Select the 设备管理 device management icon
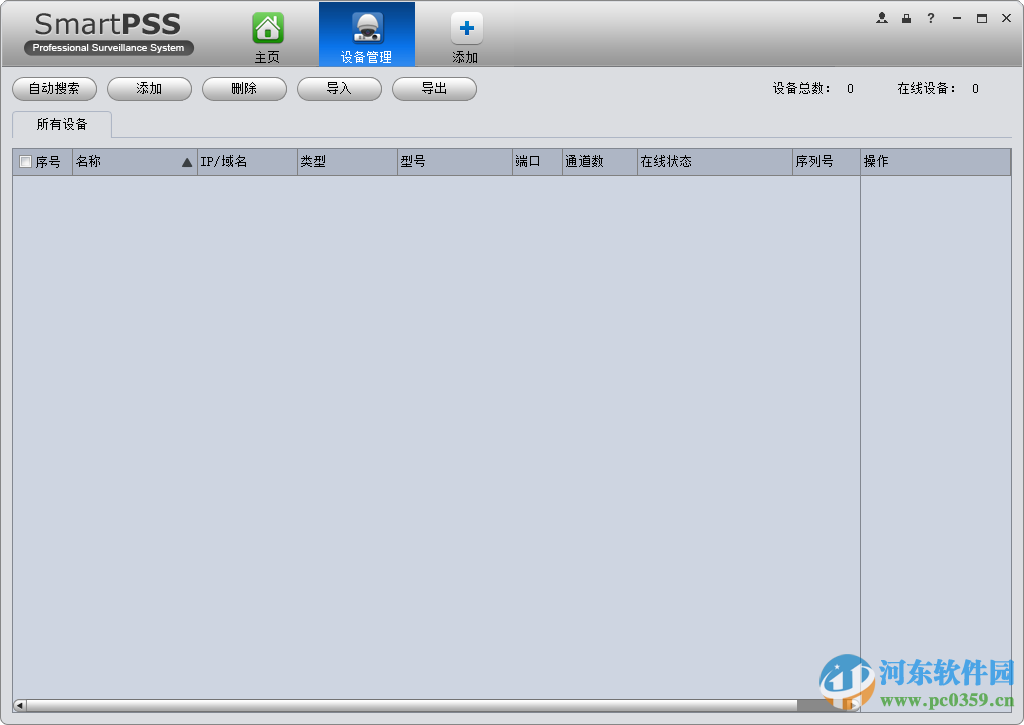Screen dimensions: 1024x725 366,29
